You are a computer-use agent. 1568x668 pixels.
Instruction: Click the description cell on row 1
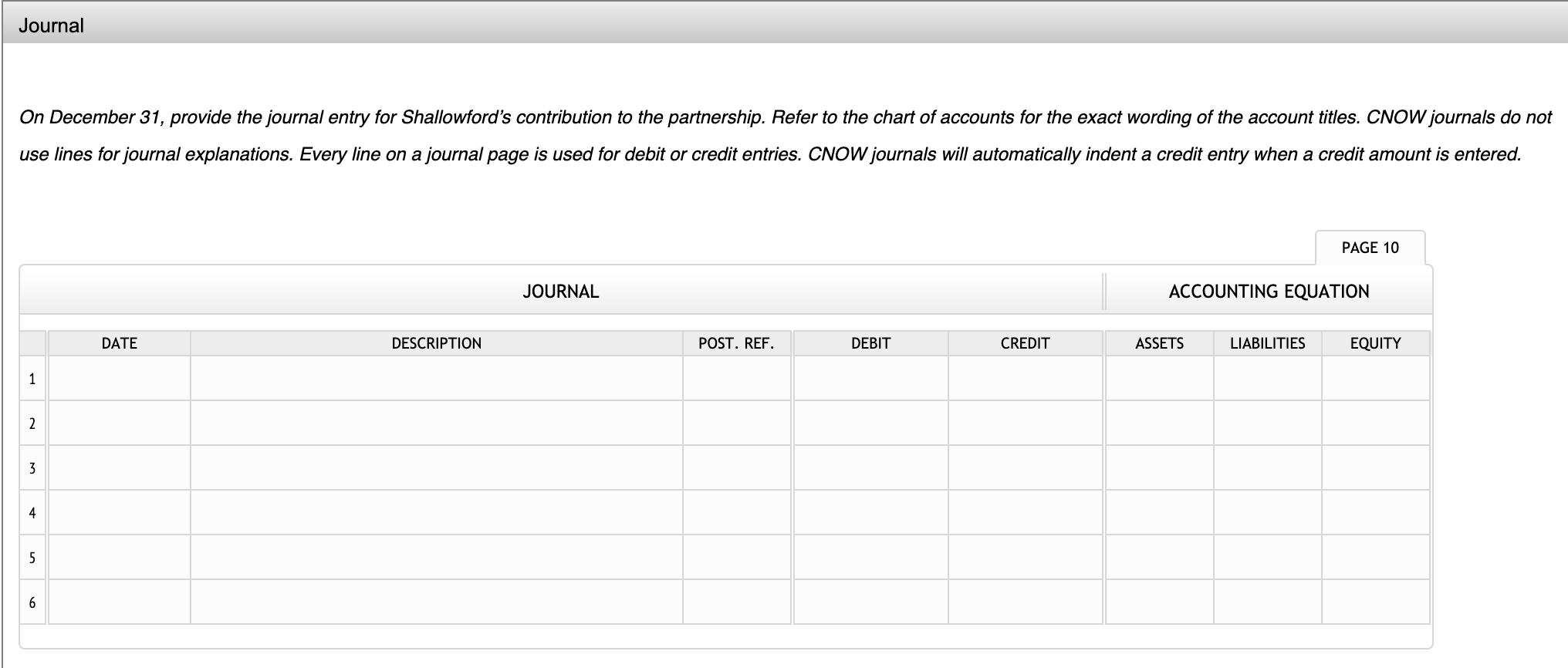click(437, 378)
